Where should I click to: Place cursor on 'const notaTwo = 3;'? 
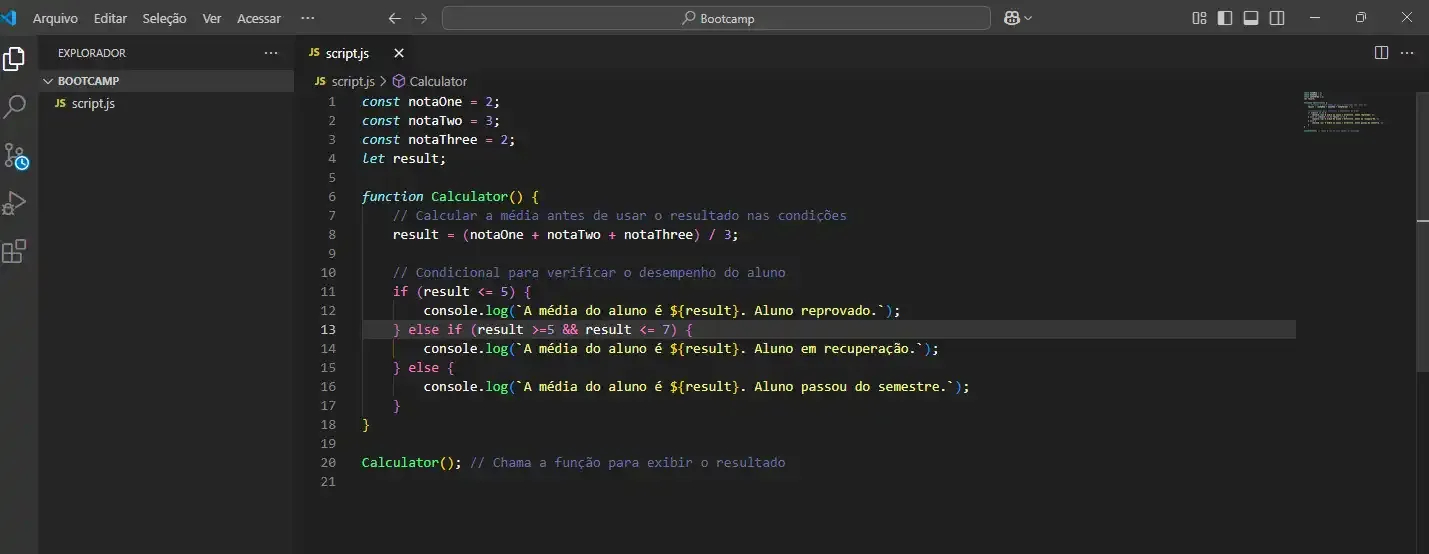pyautogui.click(x=430, y=120)
